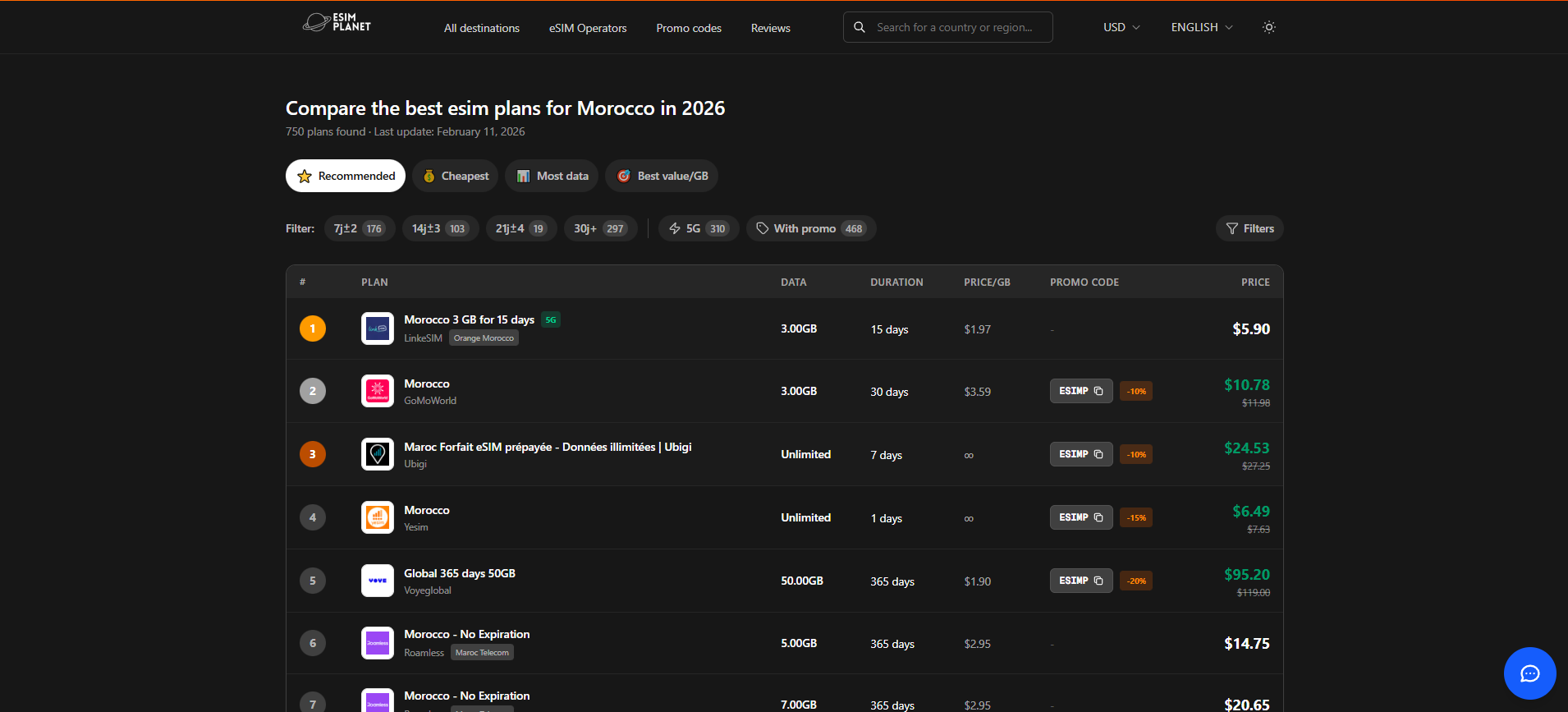This screenshot has width=1568, height=712.
Task: Click the GoMoWorld provider logo
Action: click(x=378, y=391)
